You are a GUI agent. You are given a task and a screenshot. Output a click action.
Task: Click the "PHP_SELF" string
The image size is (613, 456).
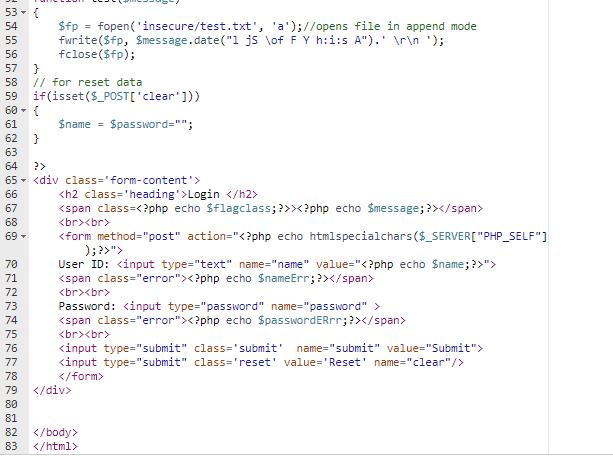pos(509,237)
